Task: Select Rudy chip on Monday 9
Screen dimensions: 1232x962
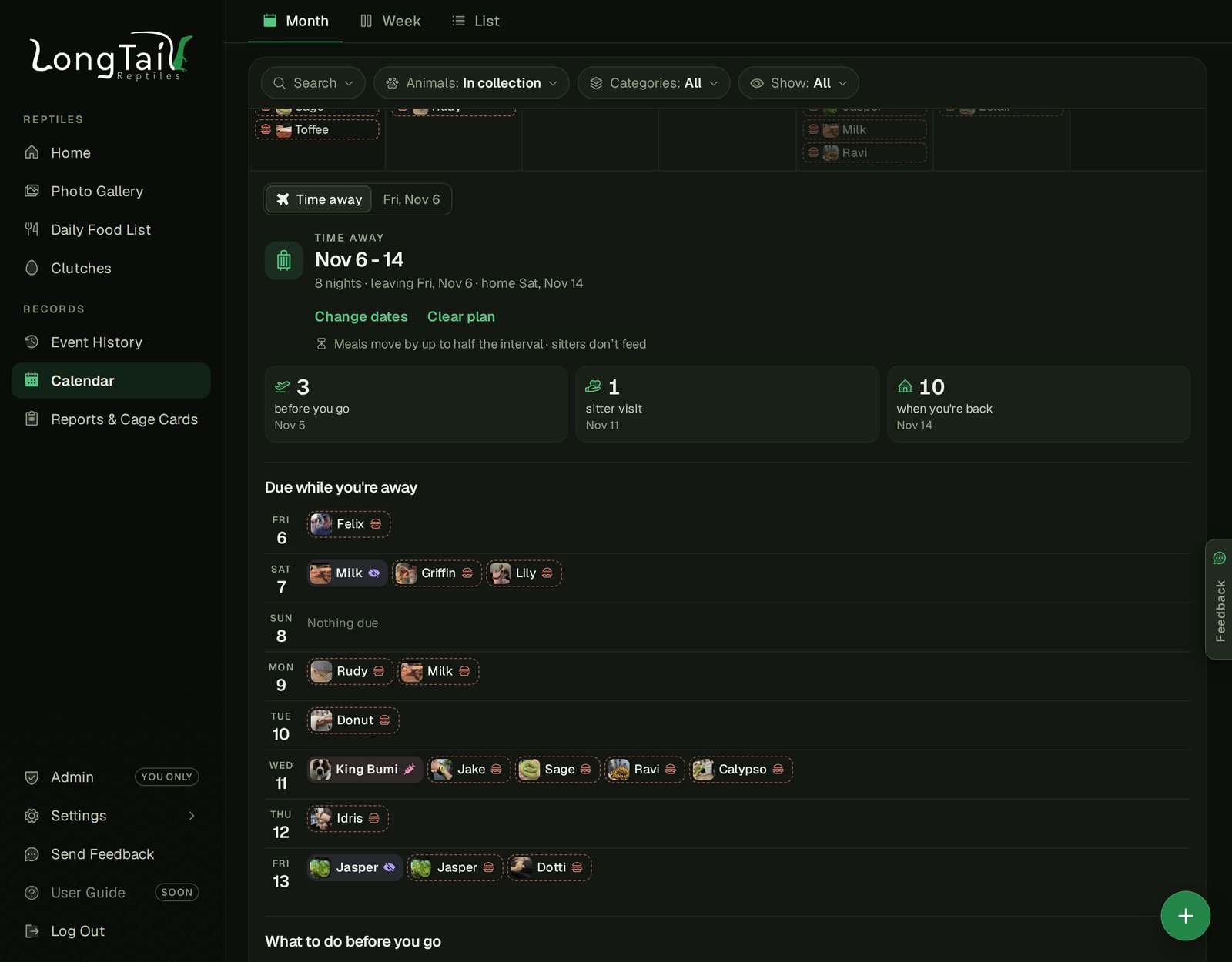Action: point(350,671)
